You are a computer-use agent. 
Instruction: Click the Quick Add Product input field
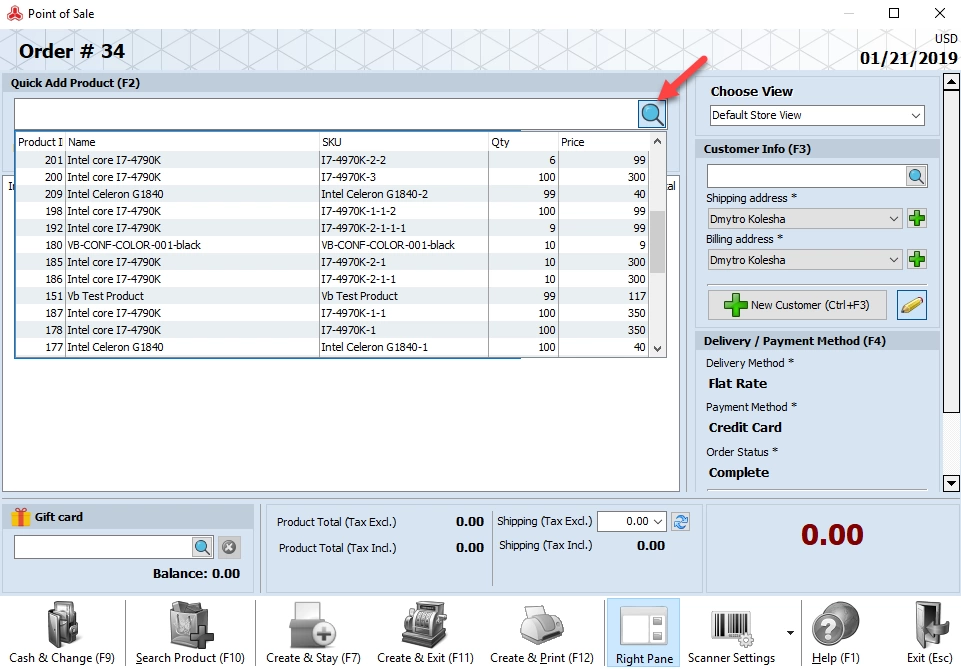tap(326, 114)
